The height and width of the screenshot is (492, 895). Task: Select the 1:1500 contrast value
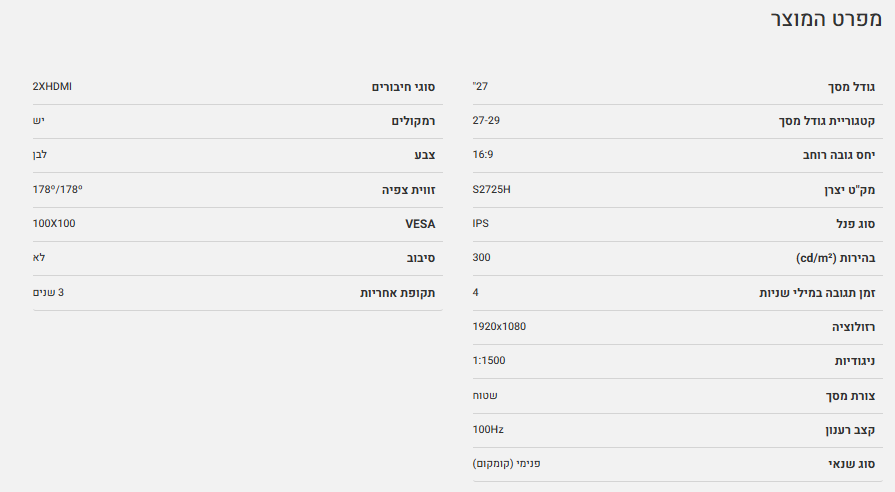489,360
